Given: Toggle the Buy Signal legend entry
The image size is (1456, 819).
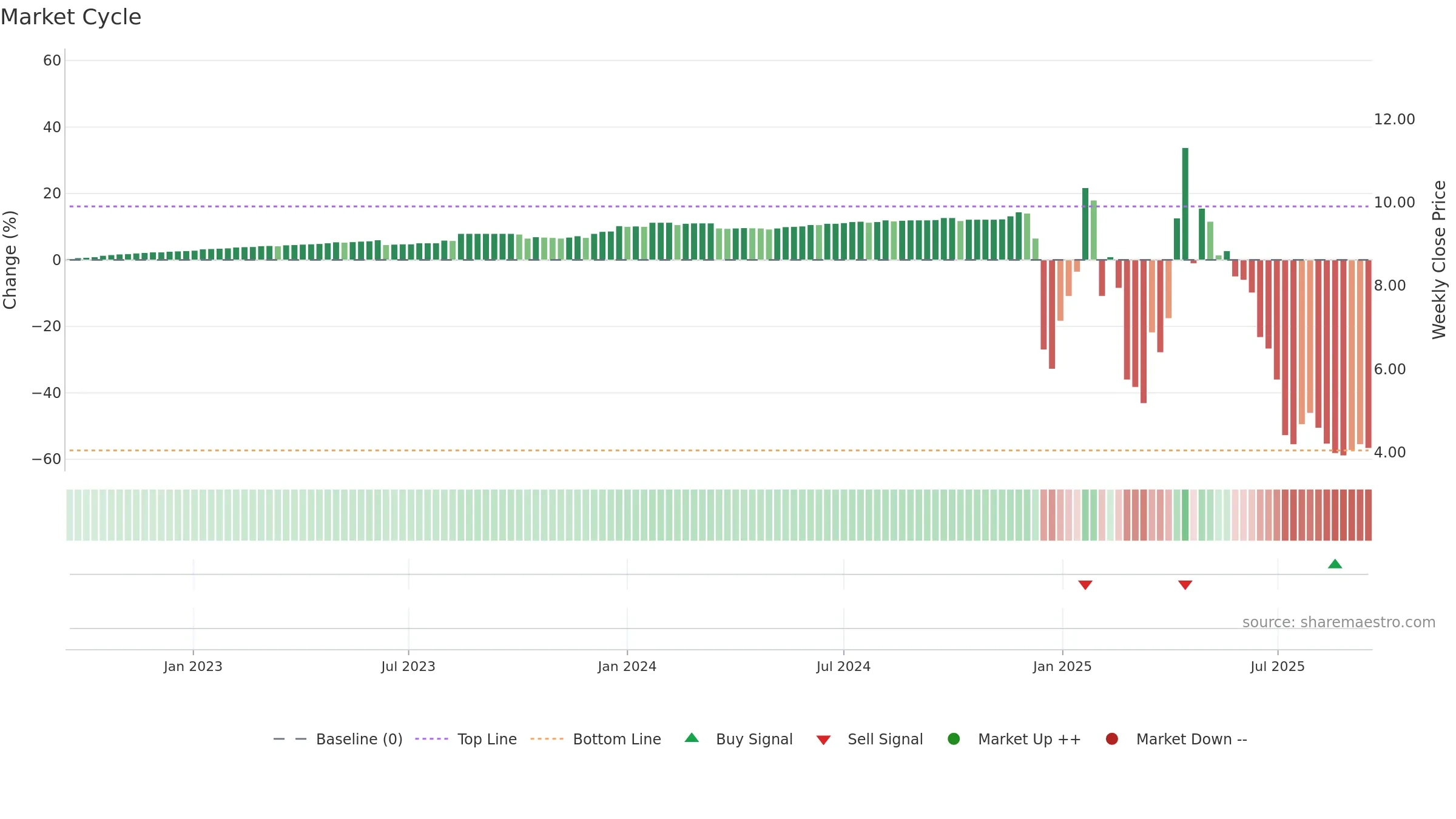Looking at the screenshot, I should tap(738, 739).
